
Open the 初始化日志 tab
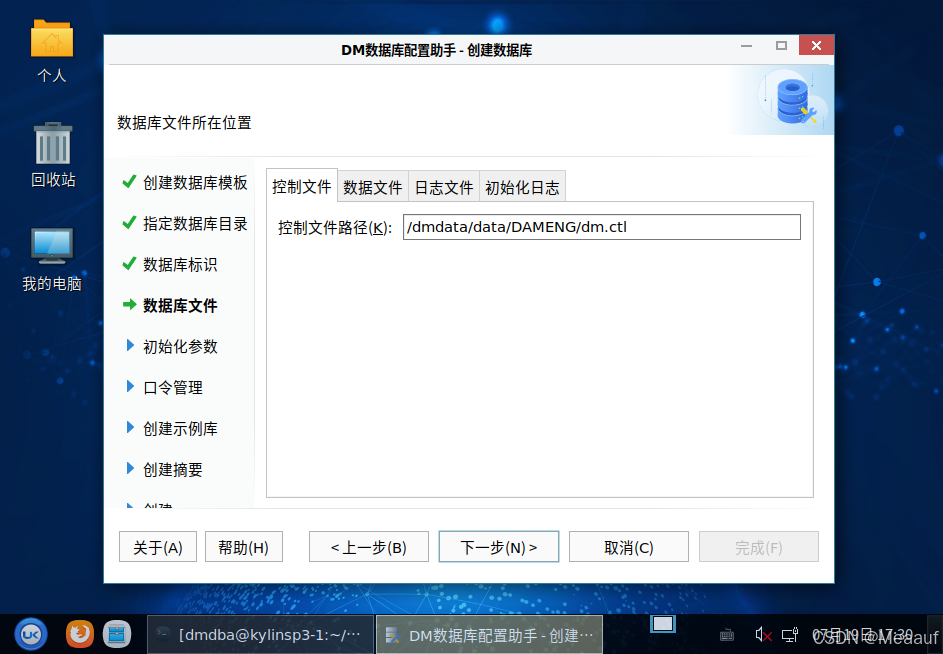522,187
